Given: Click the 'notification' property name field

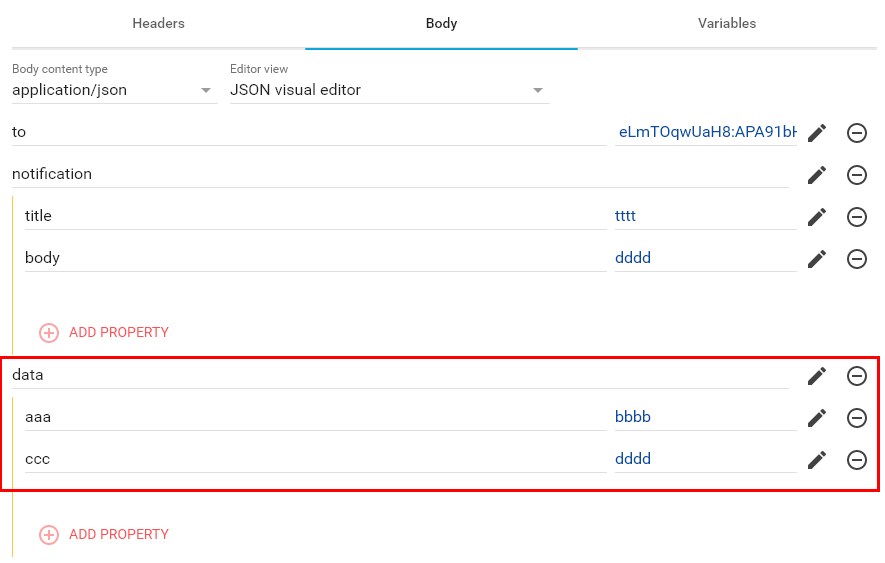Looking at the screenshot, I should (400, 174).
